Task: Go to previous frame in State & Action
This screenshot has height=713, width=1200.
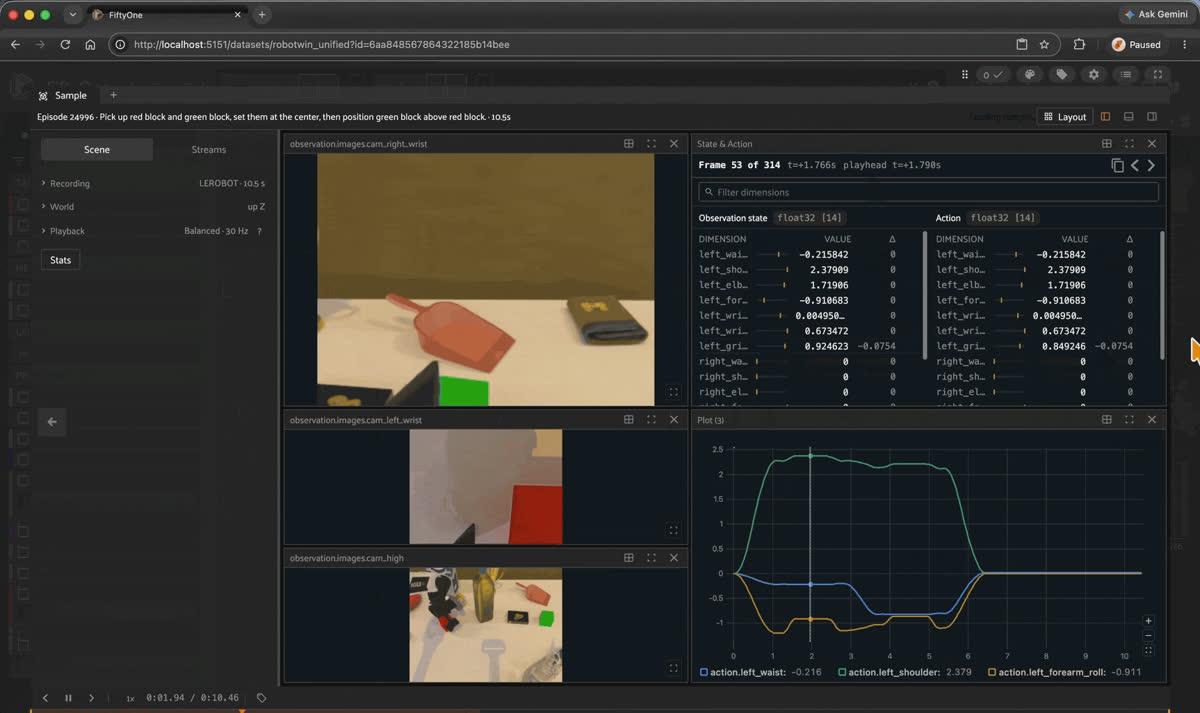Action: coord(1135,166)
